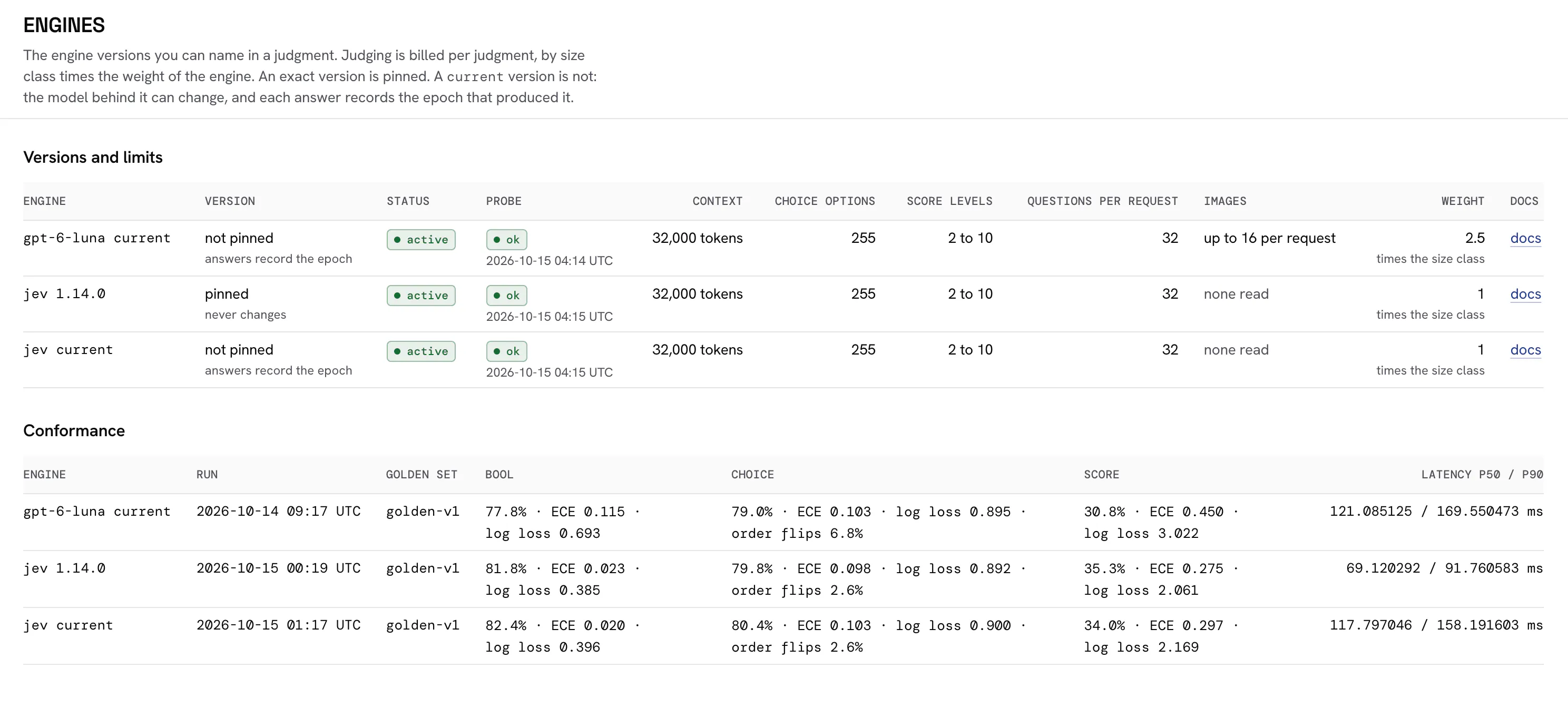Click '2 to 10' score levels for gpt-6-luna

pos(971,239)
